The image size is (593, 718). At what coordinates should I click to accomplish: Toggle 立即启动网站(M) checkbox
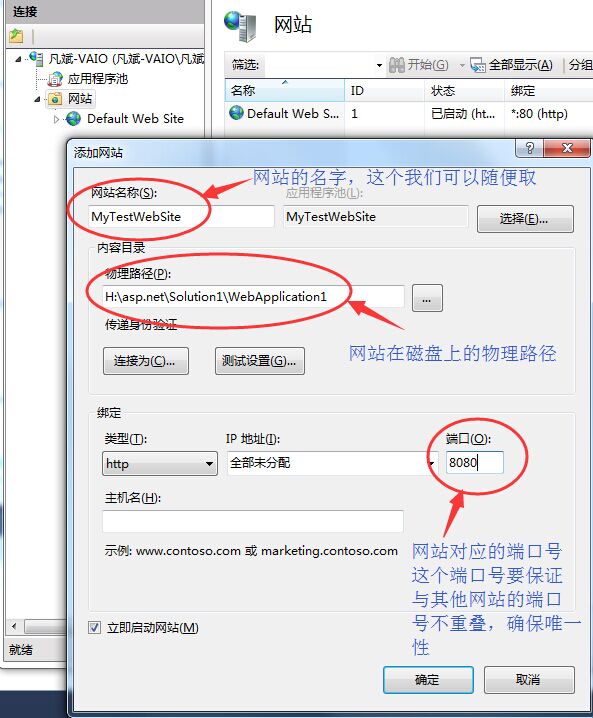(94, 627)
